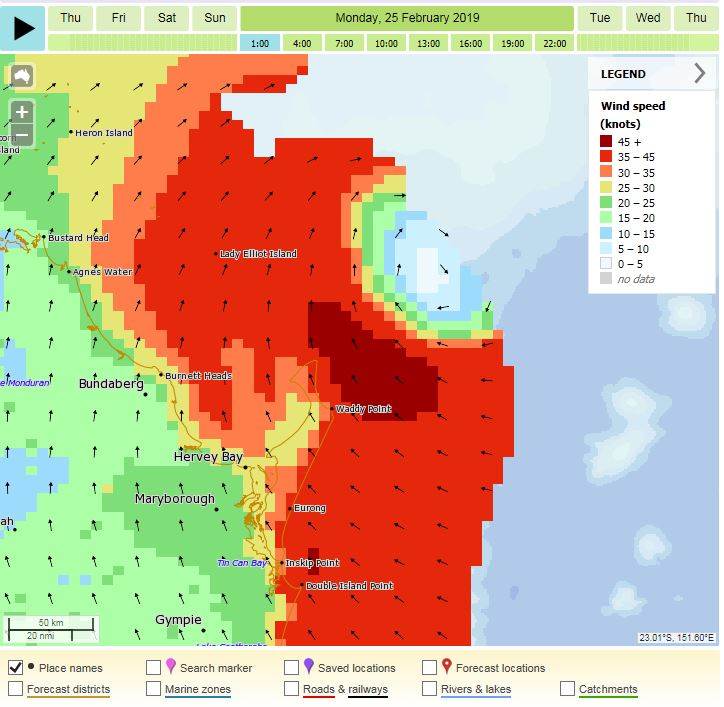Turn on the Roads & railways layer checkbox
This screenshot has height=707, width=724.
point(292,689)
